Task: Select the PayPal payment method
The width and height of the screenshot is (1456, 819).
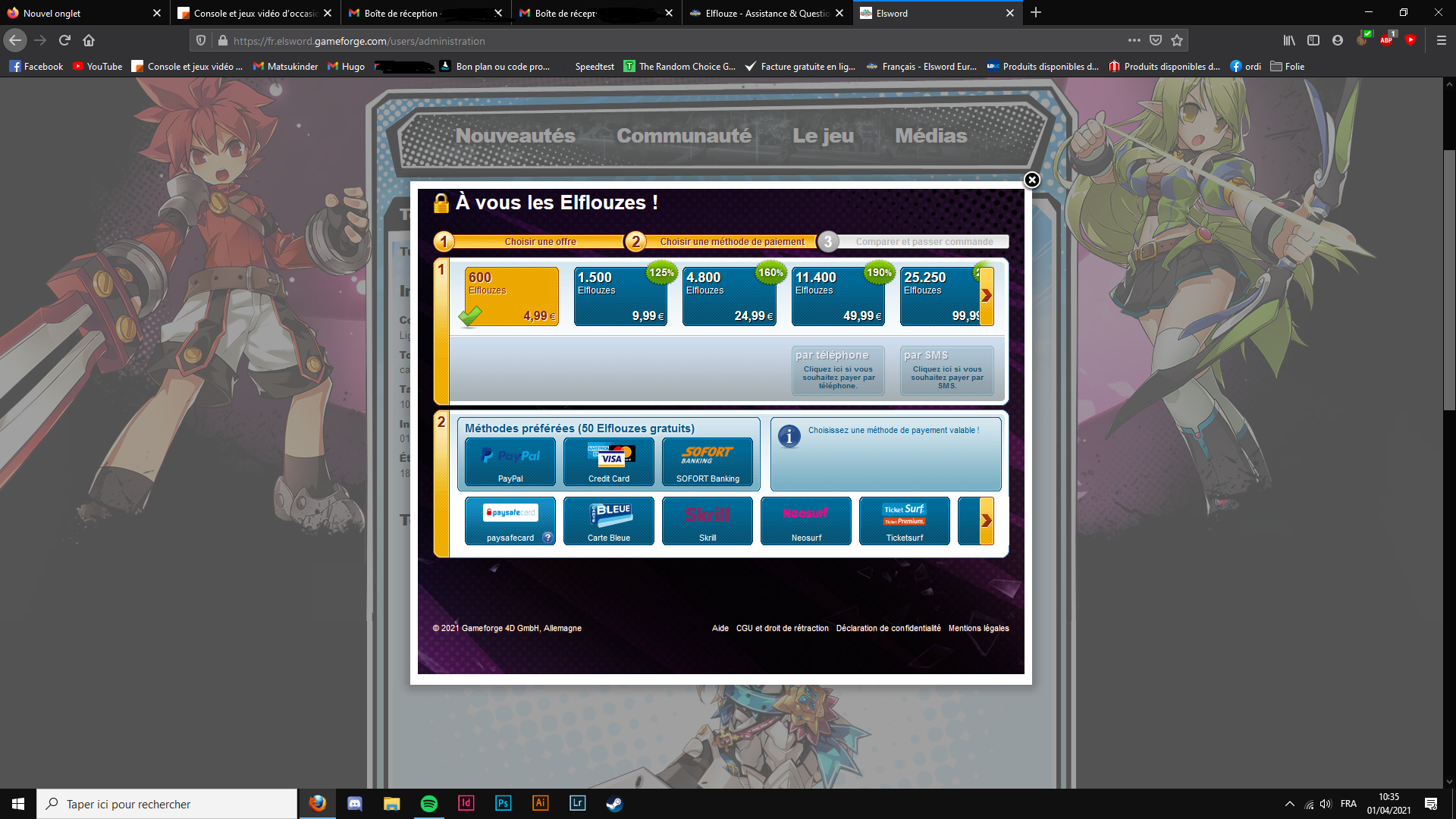Action: pos(510,461)
